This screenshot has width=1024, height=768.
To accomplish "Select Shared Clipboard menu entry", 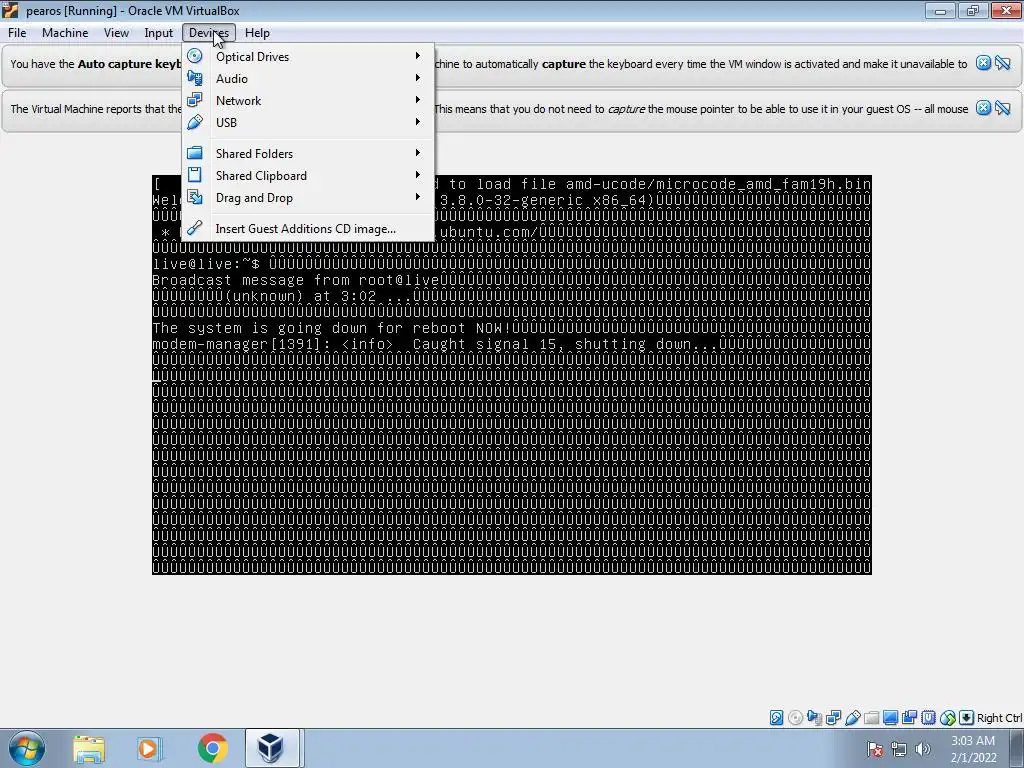I will click(x=308, y=175).
